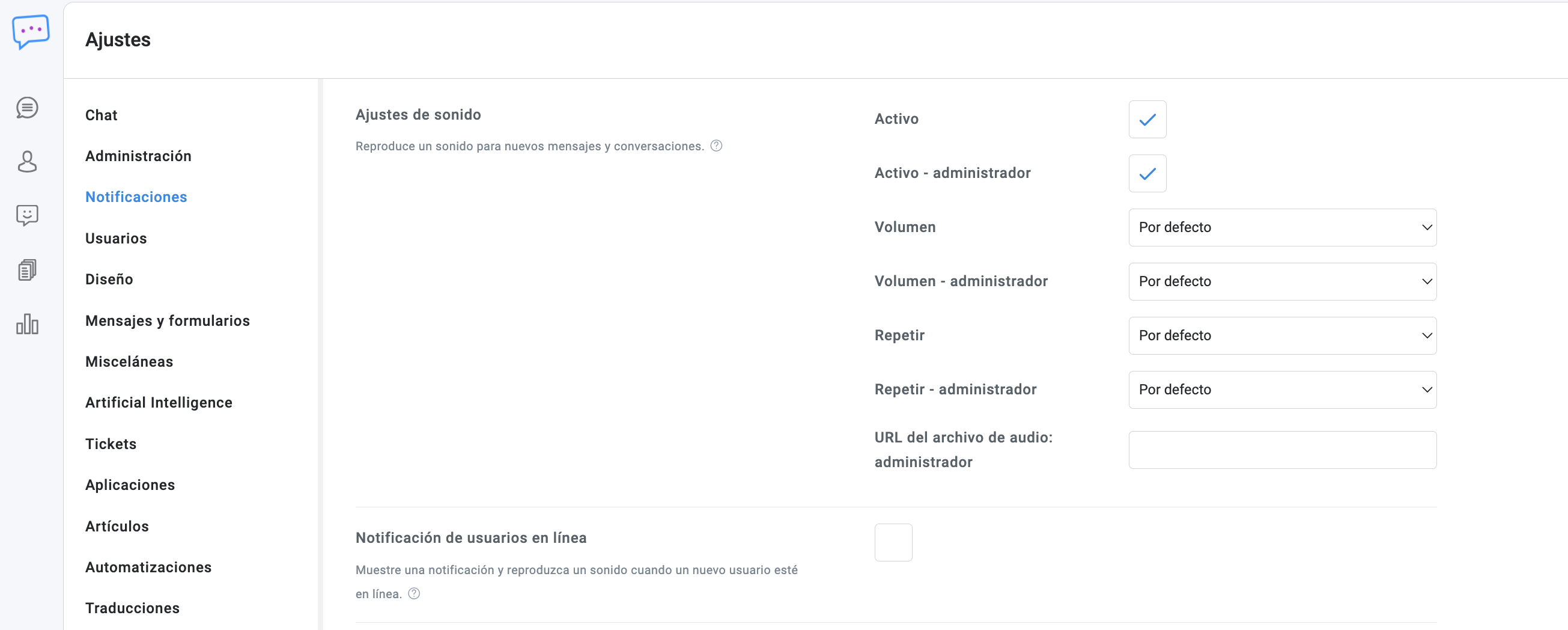Click help icon beside sound settings description

click(717, 145)
